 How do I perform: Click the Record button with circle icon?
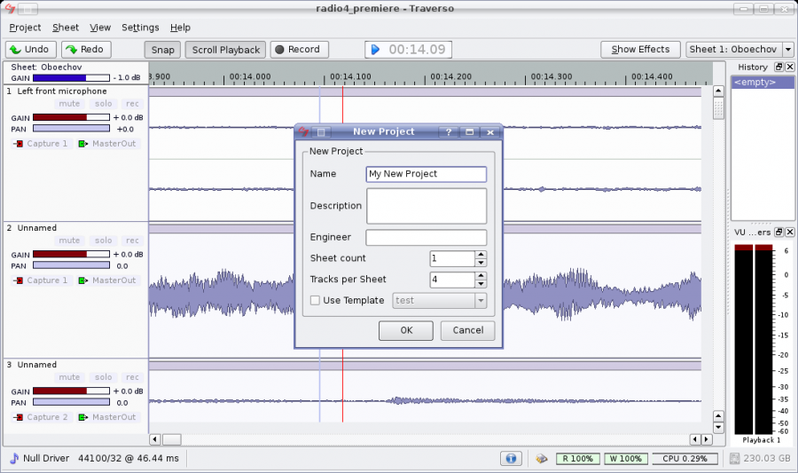pos(299,49)
